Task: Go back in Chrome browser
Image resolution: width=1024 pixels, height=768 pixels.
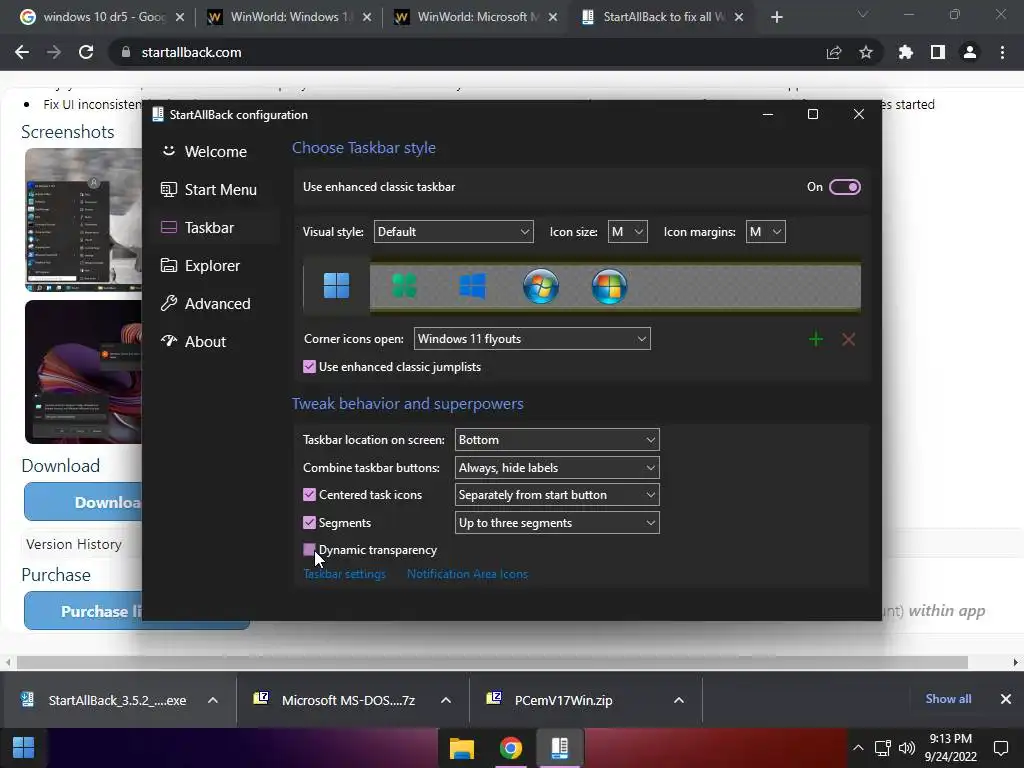Action: [22, 52]
